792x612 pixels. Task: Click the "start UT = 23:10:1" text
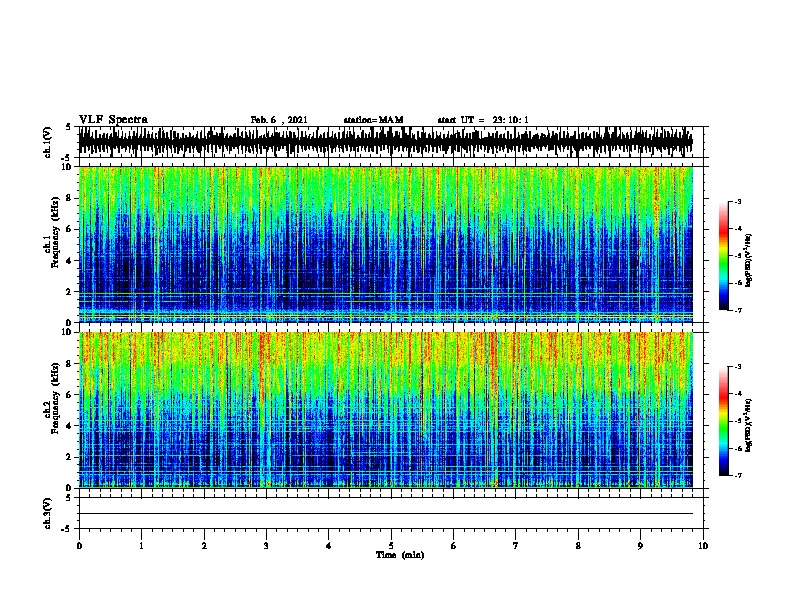coord(483,120)
